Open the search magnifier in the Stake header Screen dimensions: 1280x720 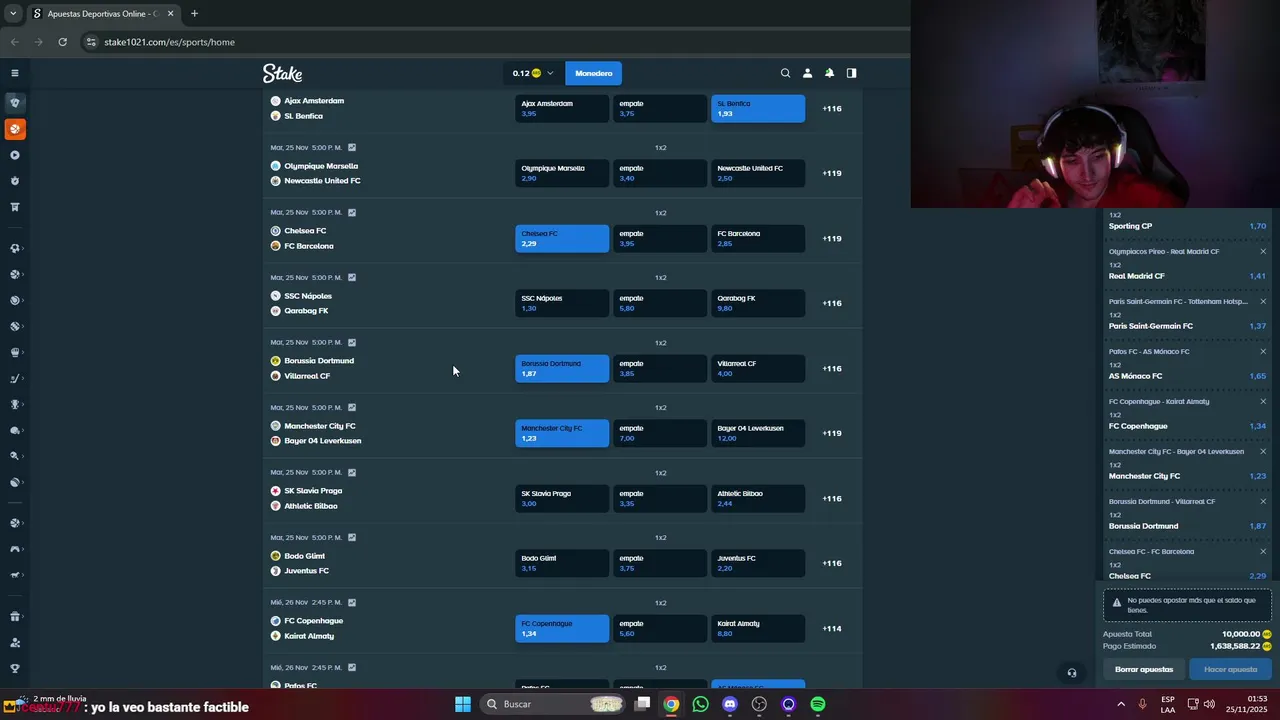tap(785, 73)
